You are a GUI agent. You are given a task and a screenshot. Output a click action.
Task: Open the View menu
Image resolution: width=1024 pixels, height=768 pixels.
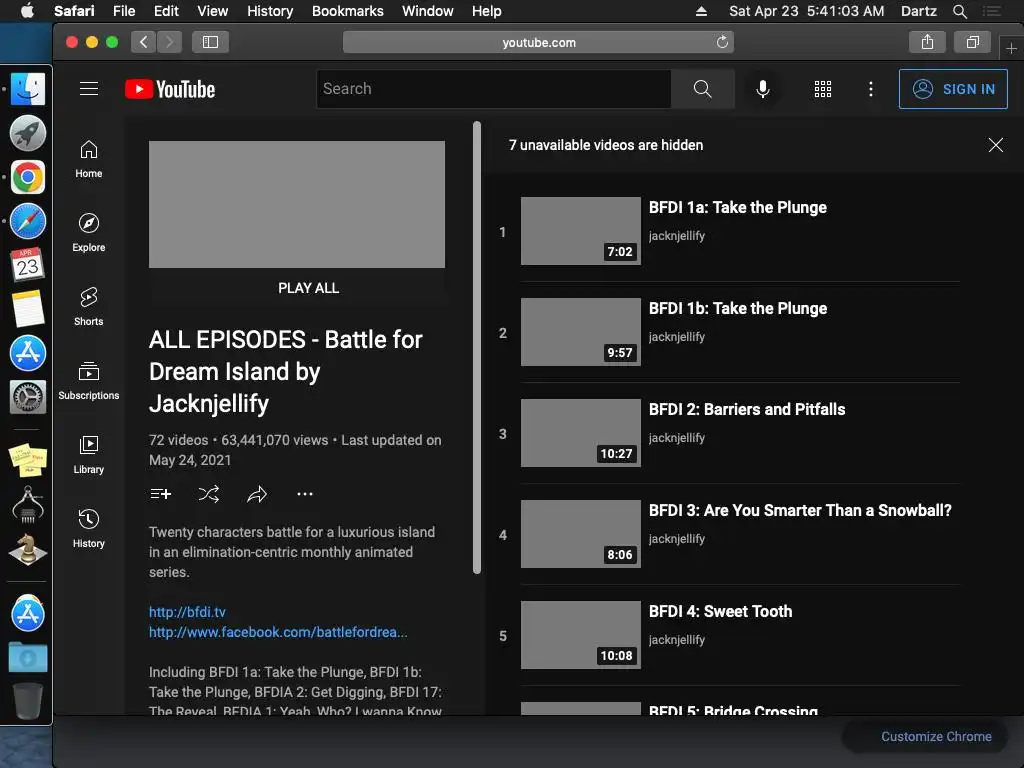tap(213, 11)
